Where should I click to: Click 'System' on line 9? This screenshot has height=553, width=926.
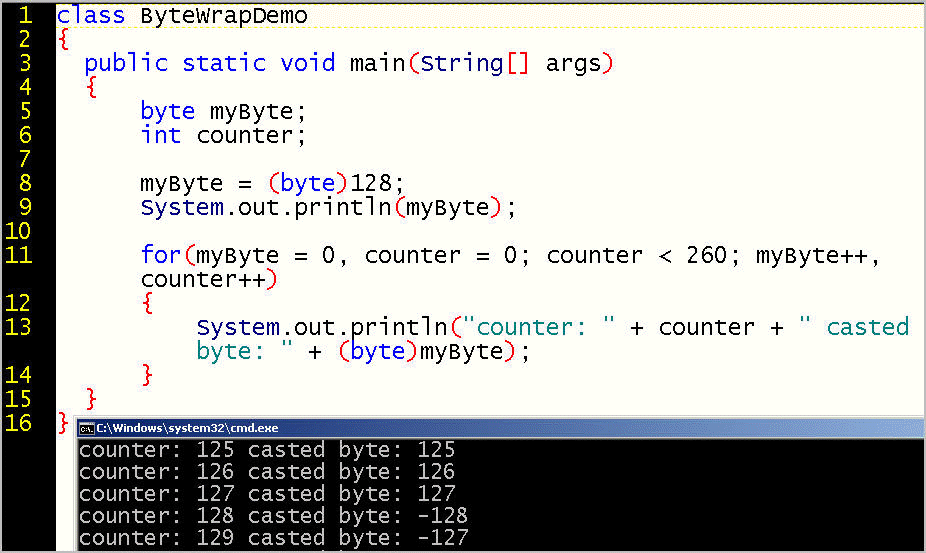(182, 208)
